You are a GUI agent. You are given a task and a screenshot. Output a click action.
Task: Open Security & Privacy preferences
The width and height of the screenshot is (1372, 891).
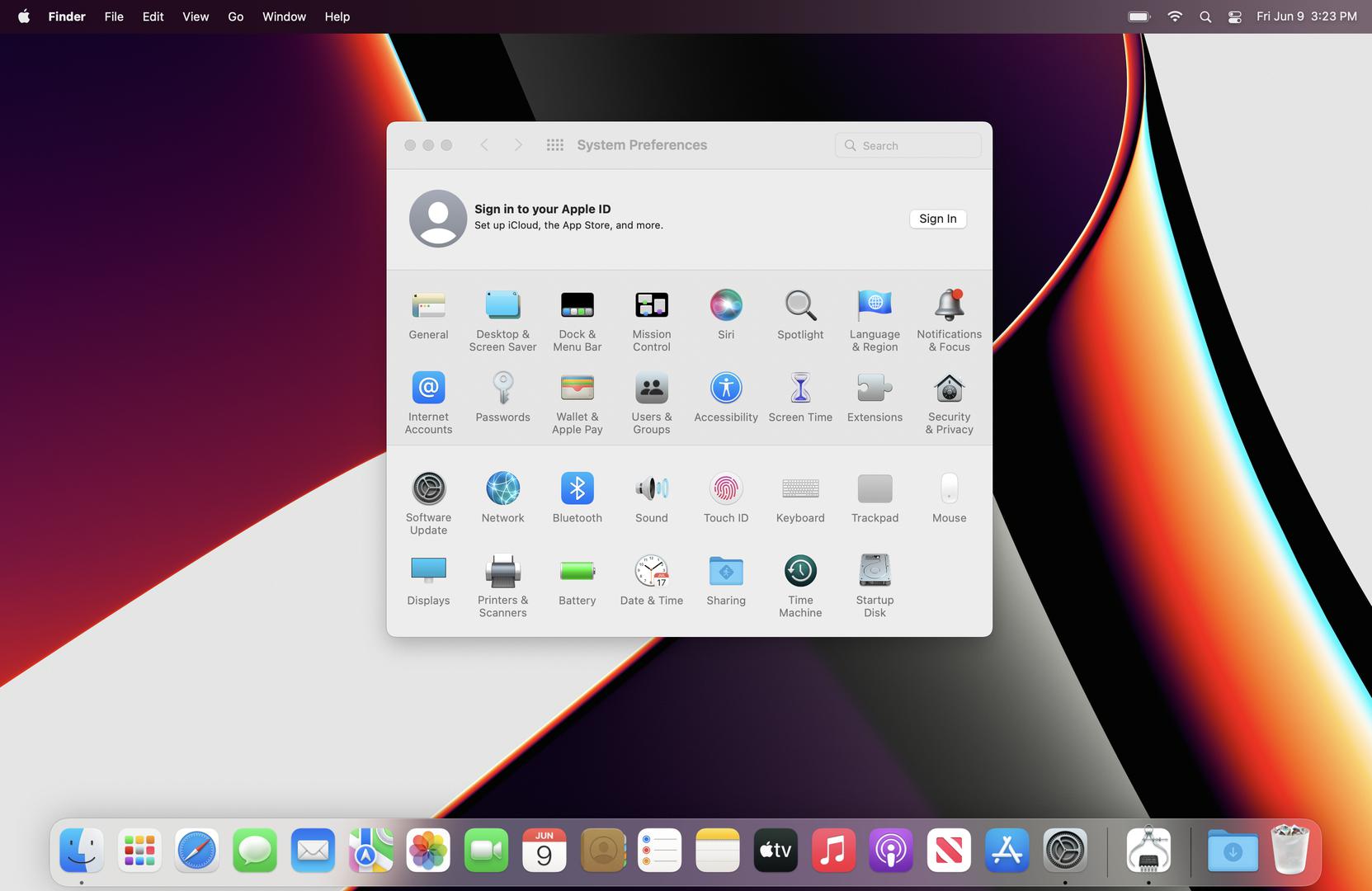pos(949,403)
